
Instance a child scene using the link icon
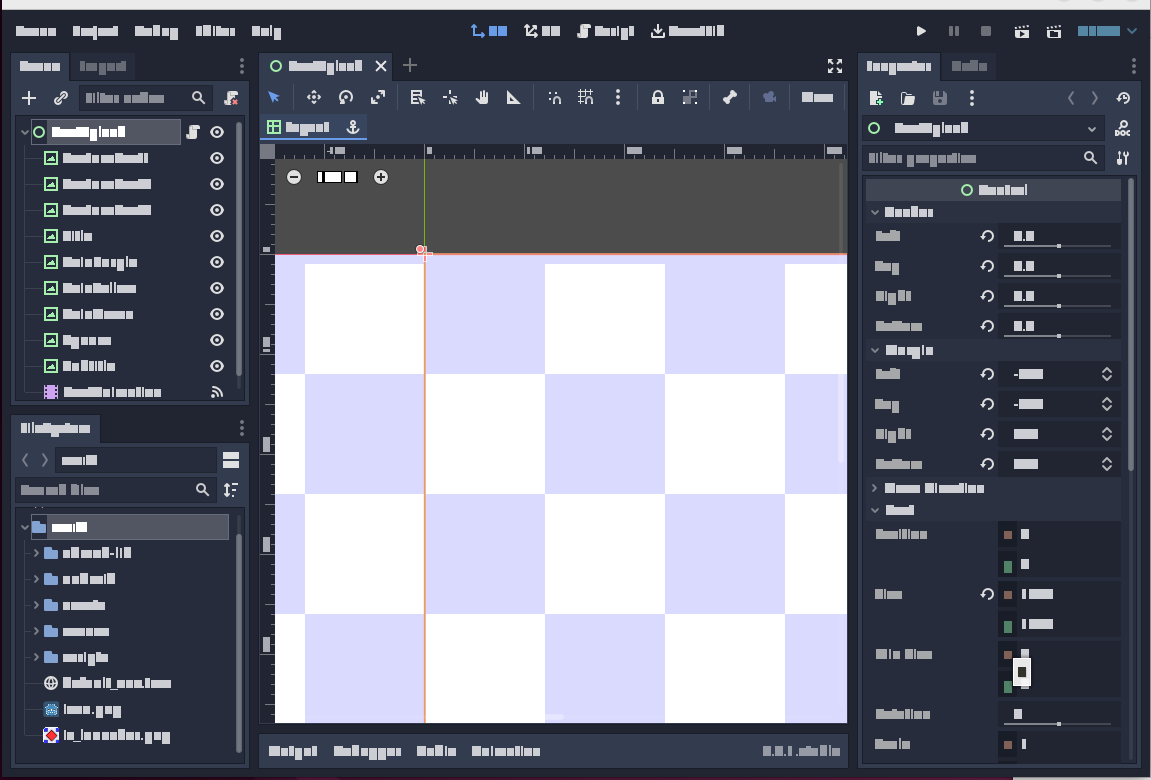point(61,98)
